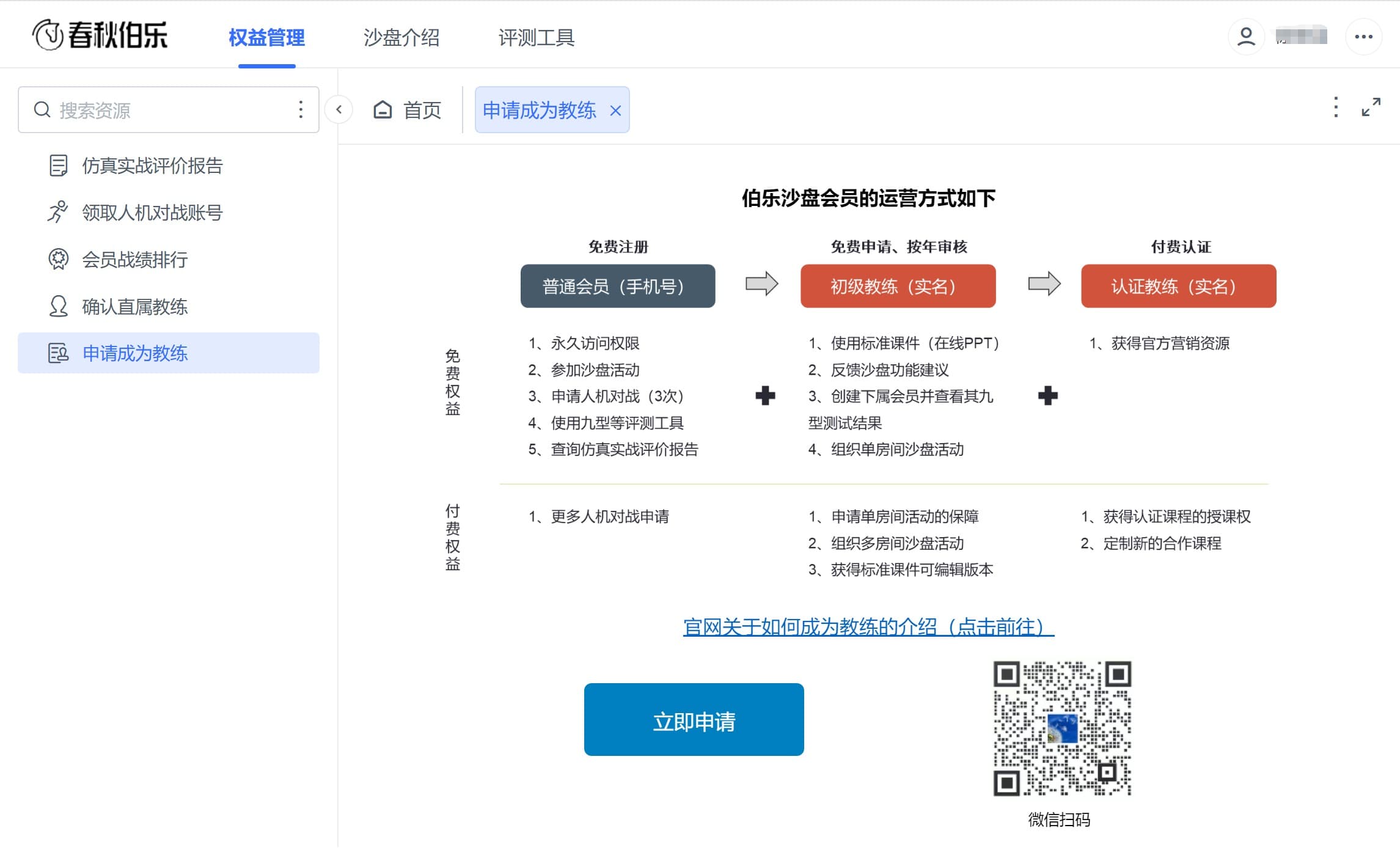Click text 获得认证课程的授课权

[1177, 517]
